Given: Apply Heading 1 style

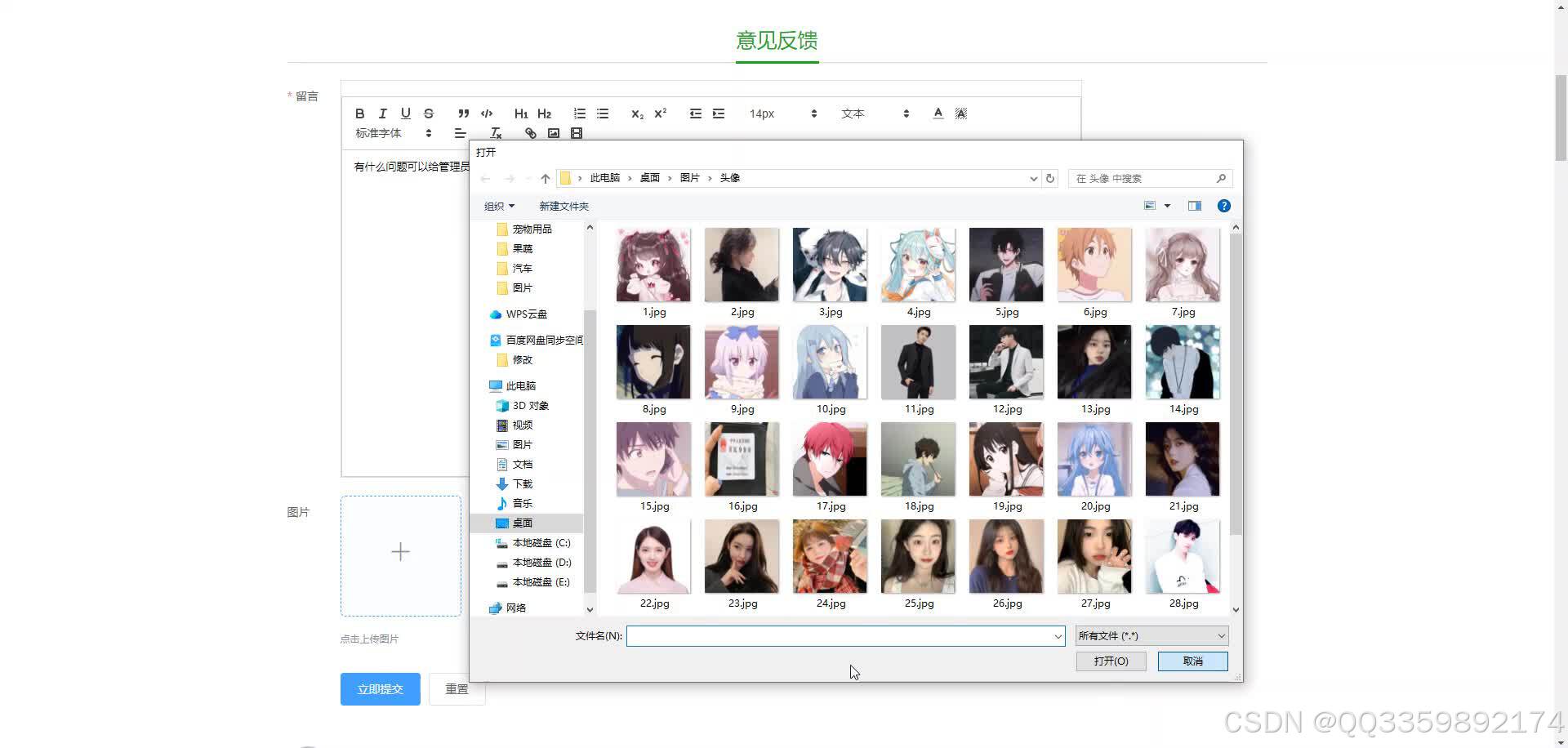Looking at the screenshot, I should [521, 114].
